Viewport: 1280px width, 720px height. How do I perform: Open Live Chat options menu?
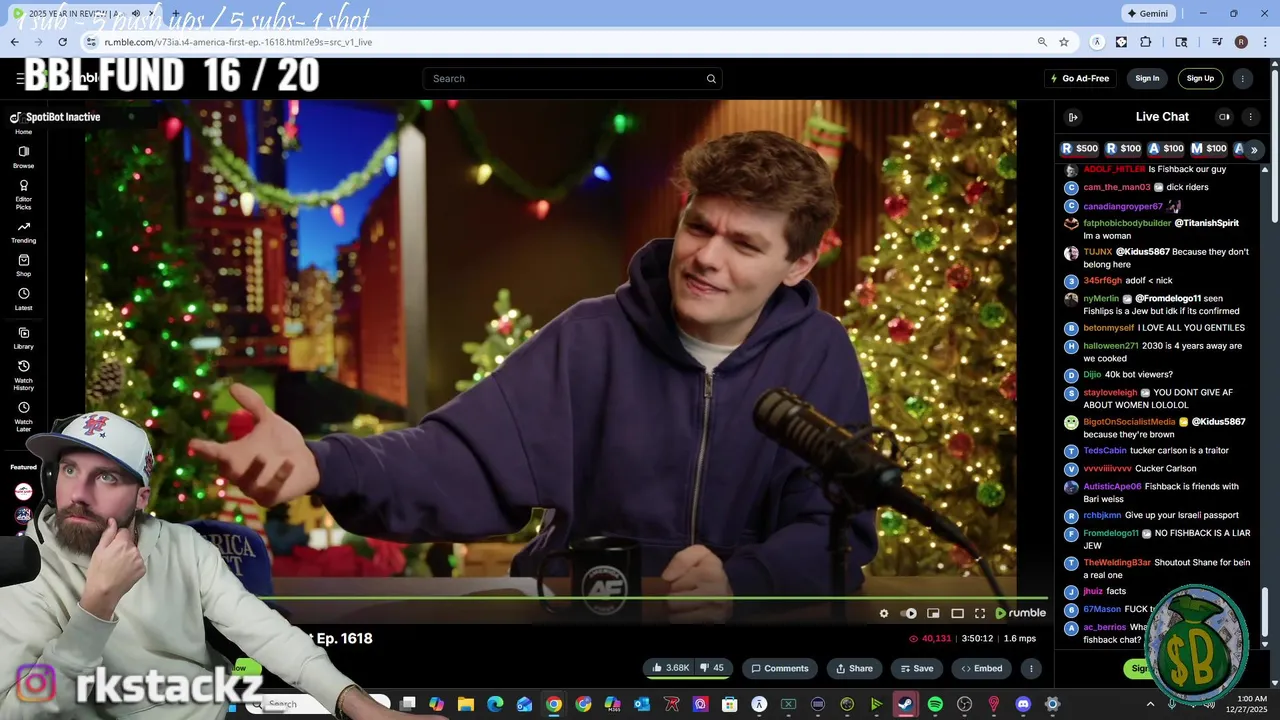click(1250, 117)
